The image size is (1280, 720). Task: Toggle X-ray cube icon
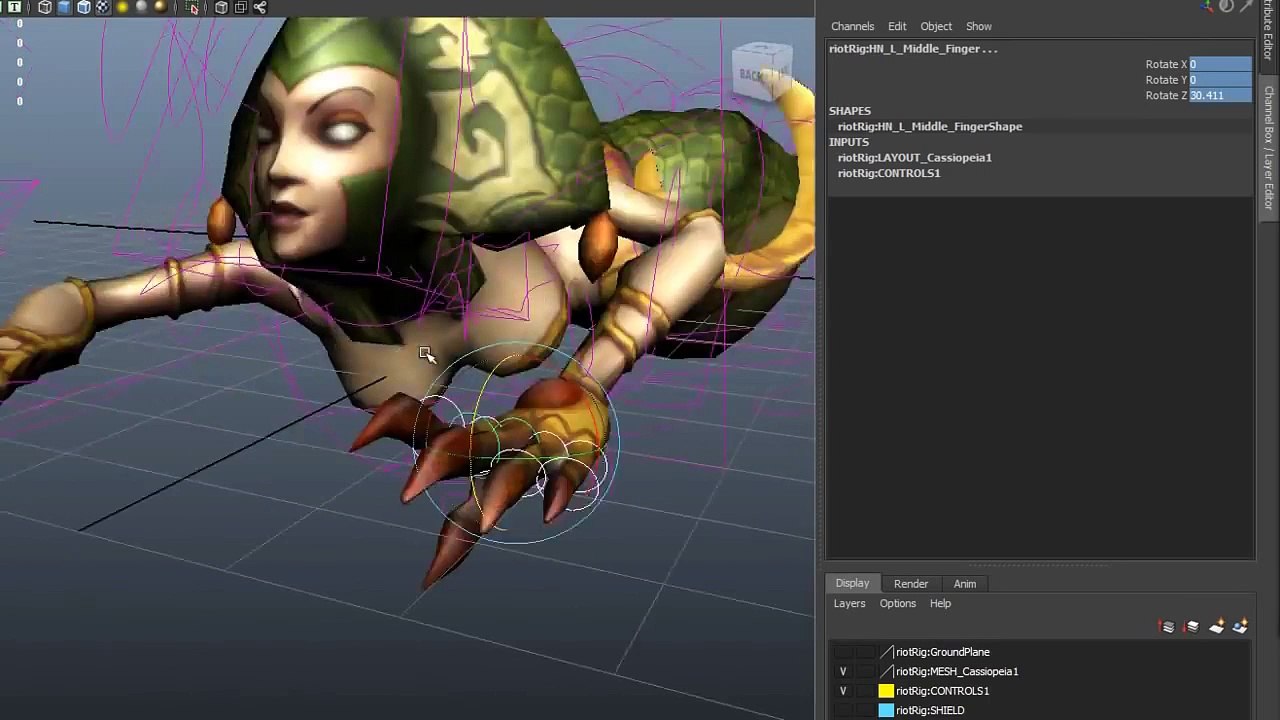(221, 7)
